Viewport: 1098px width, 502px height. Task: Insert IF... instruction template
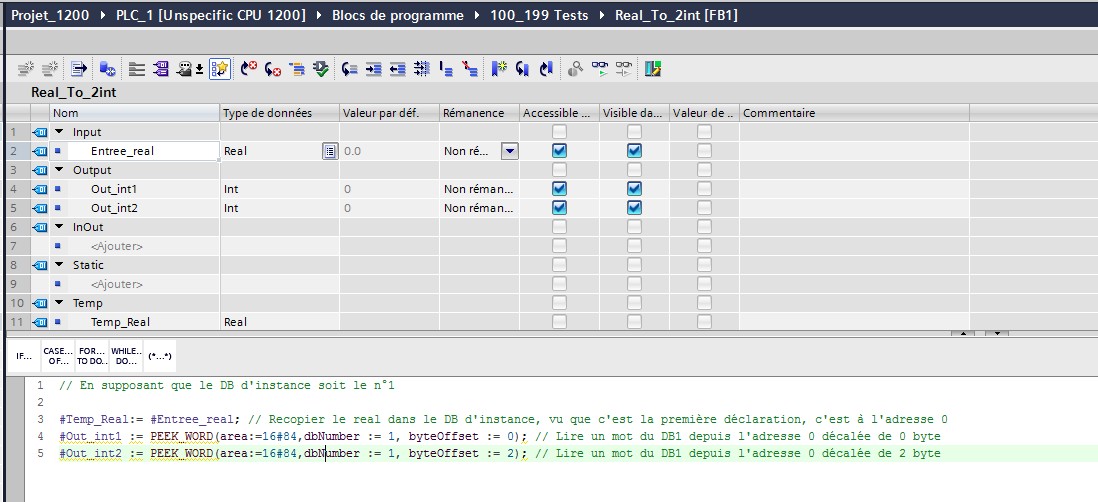(24, 356)
